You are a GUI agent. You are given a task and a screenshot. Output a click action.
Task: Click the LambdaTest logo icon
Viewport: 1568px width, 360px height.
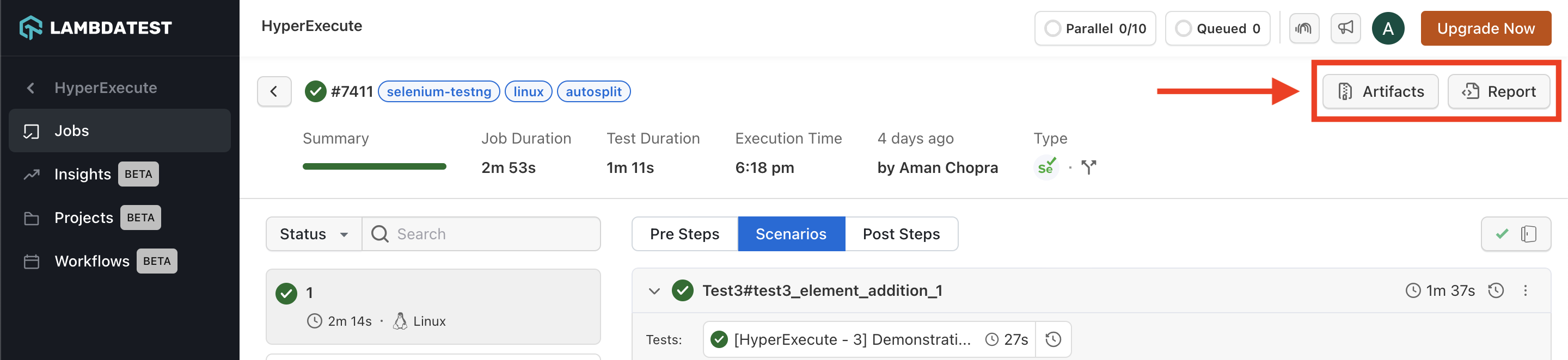pos(30,28)
